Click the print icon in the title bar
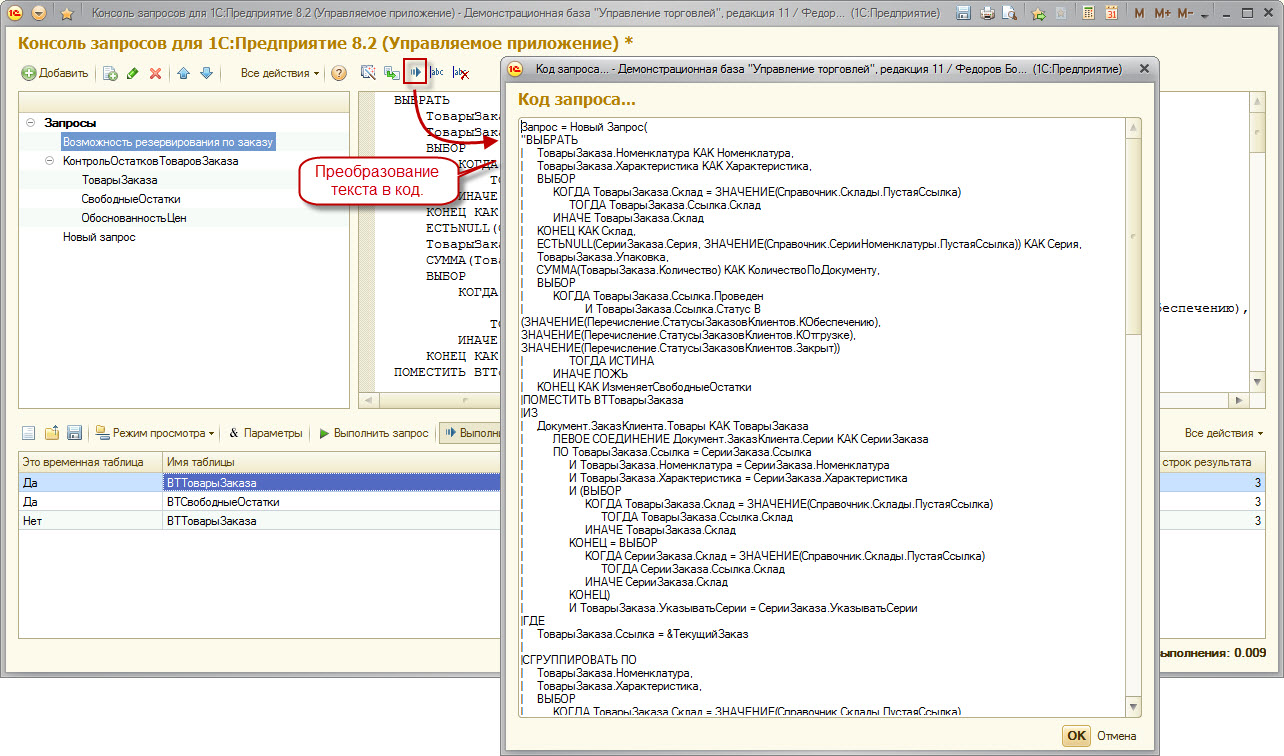Image resolution: width=1284 pixels, height=756 pixels. click(987, 14)
